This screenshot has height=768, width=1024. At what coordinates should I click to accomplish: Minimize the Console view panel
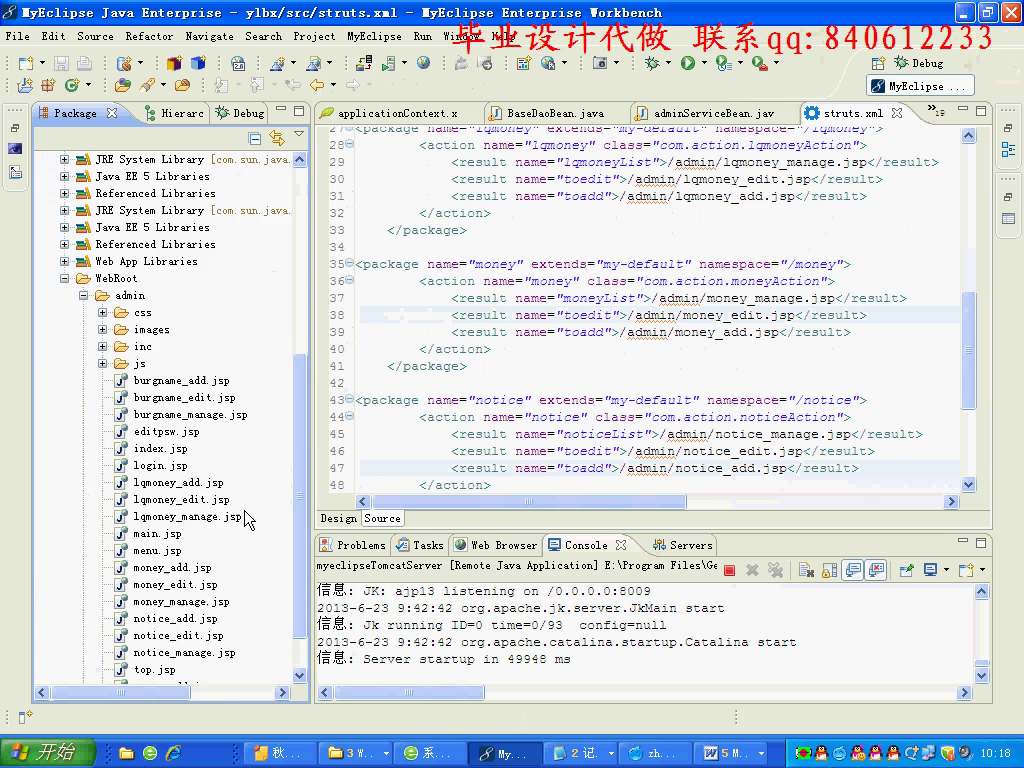[x=963, y=541]
